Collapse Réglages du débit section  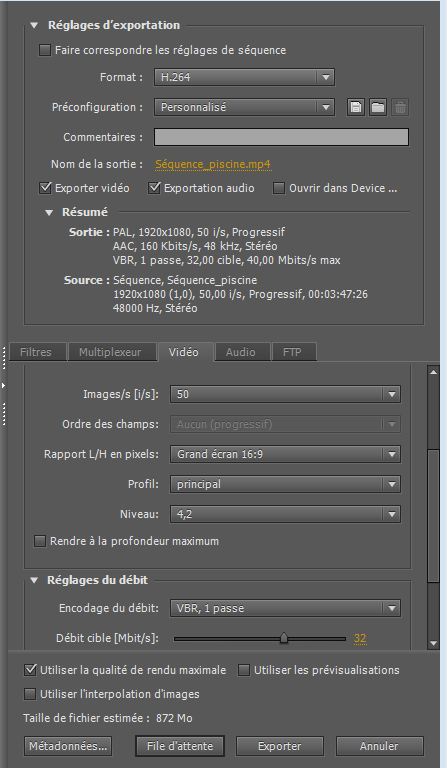tap(34, 580)
